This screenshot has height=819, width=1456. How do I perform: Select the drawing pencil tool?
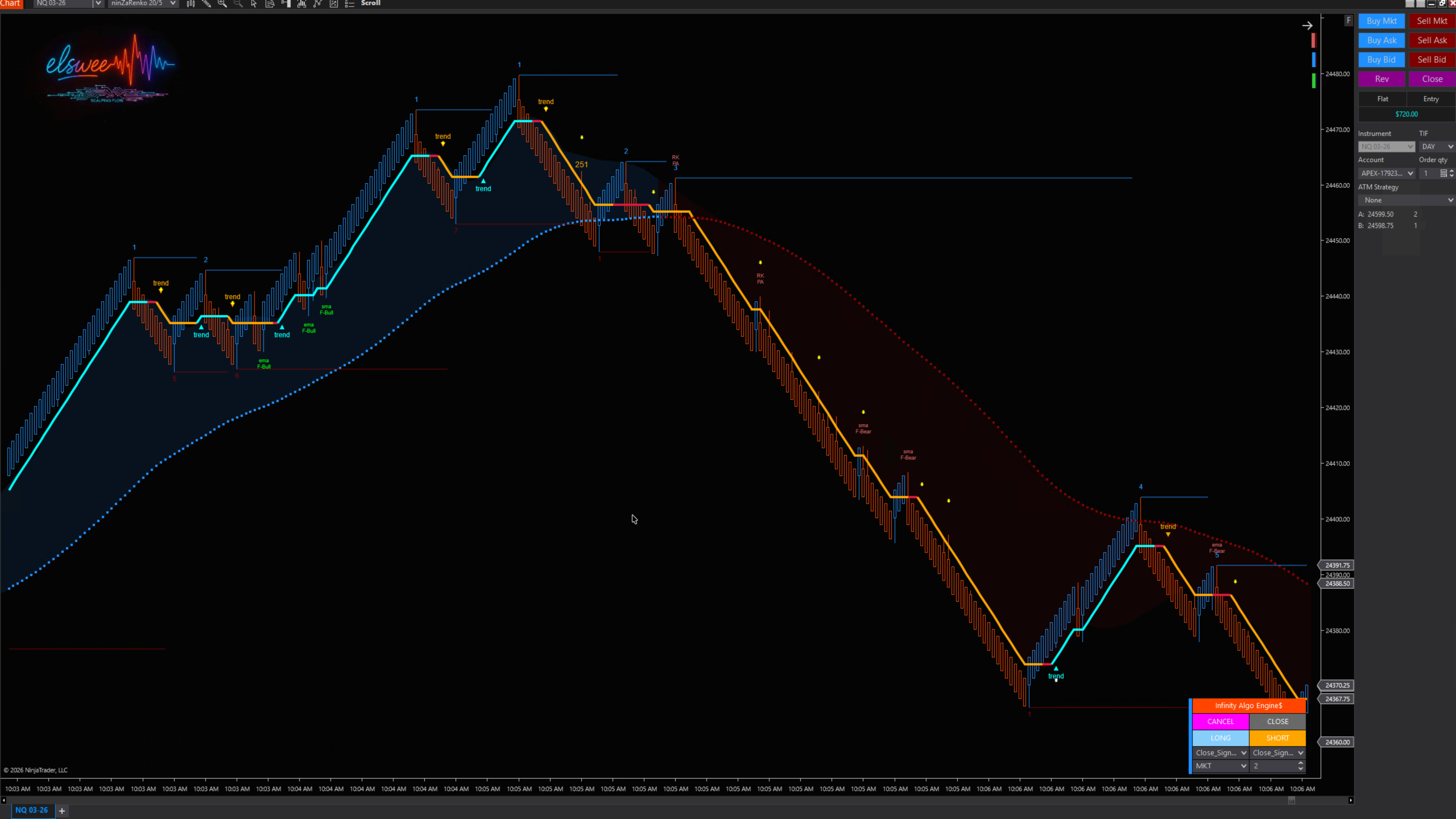[x=206, y=3]
